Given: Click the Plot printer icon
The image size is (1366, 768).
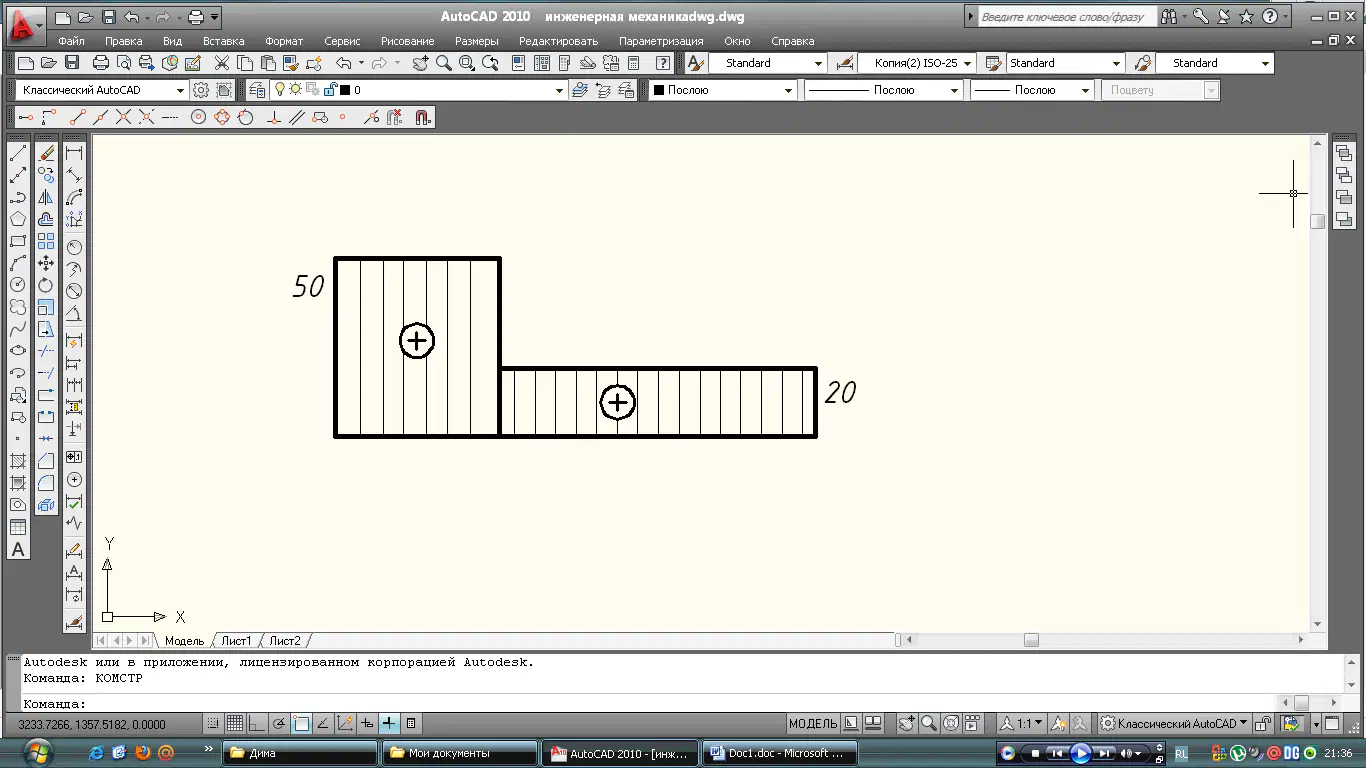Looking at the screenshot, I should pyautogui.click(x=101, y=63).
